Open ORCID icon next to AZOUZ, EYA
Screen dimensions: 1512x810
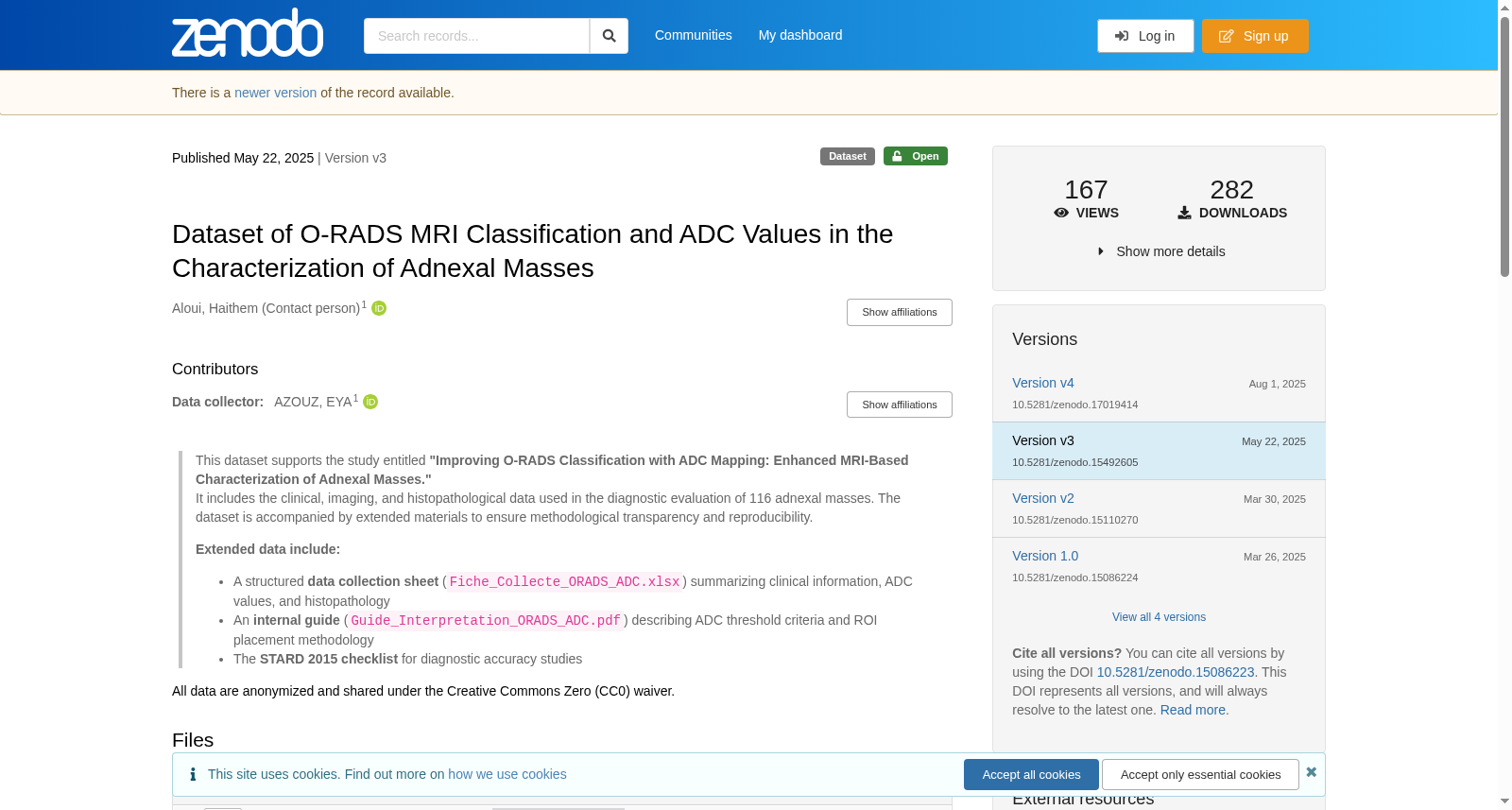point(370,402)
